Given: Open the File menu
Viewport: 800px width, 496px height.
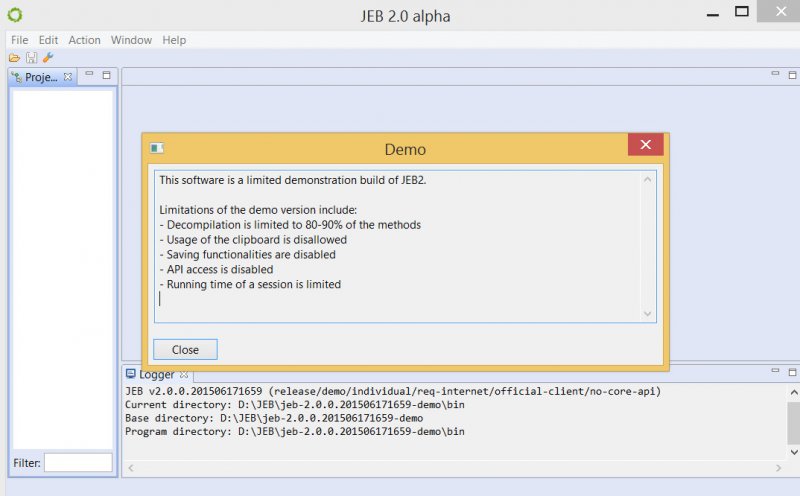Looking at the screenshot, I should pyautogui.click(x=19, y=40).
